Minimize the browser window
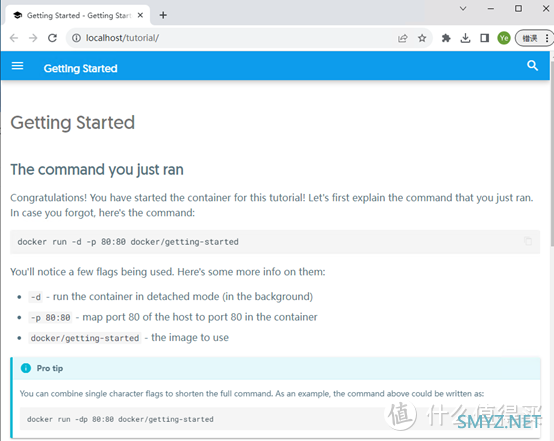 491,8
